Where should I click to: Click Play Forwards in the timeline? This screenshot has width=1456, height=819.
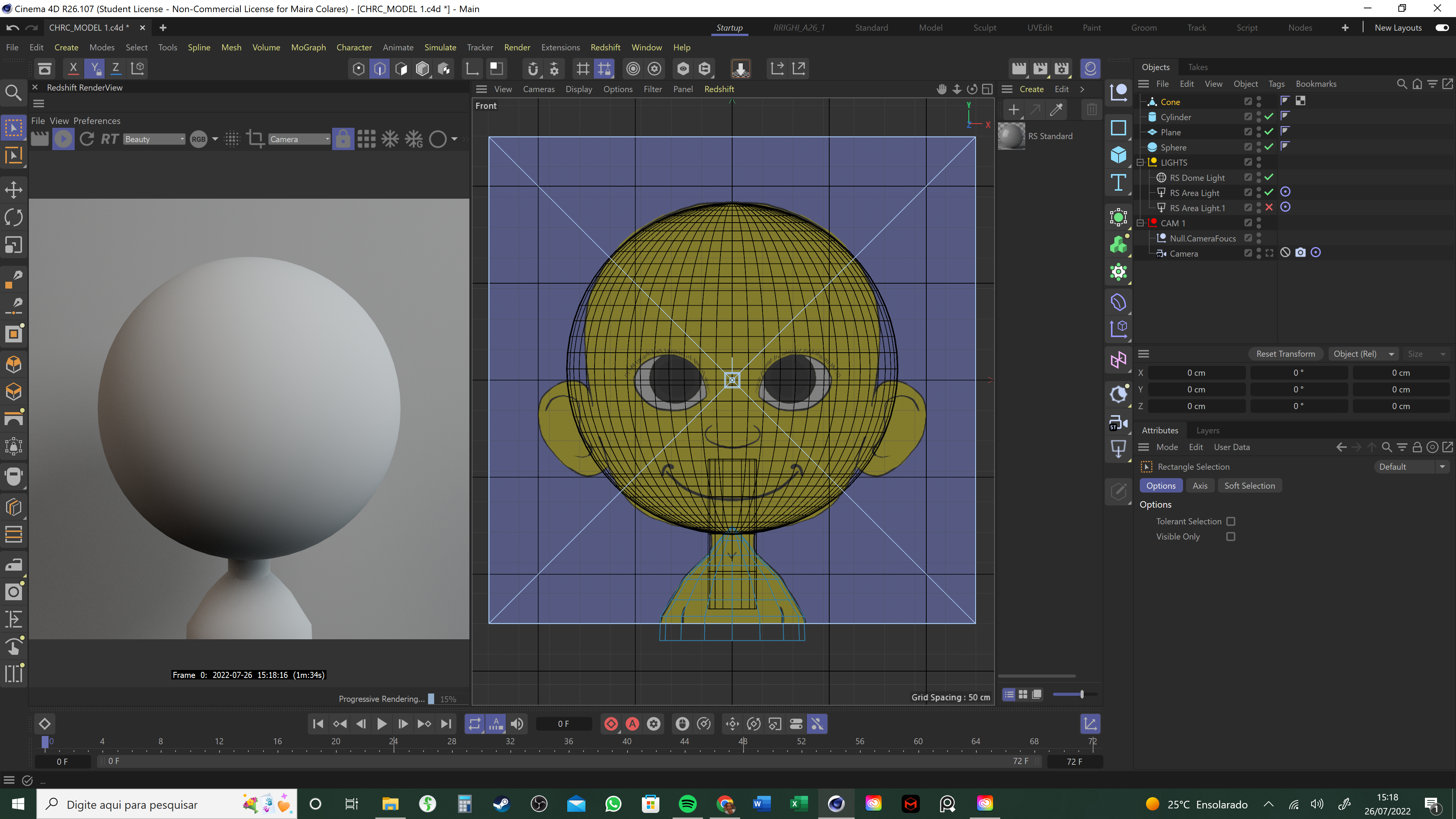coord(381,724)
